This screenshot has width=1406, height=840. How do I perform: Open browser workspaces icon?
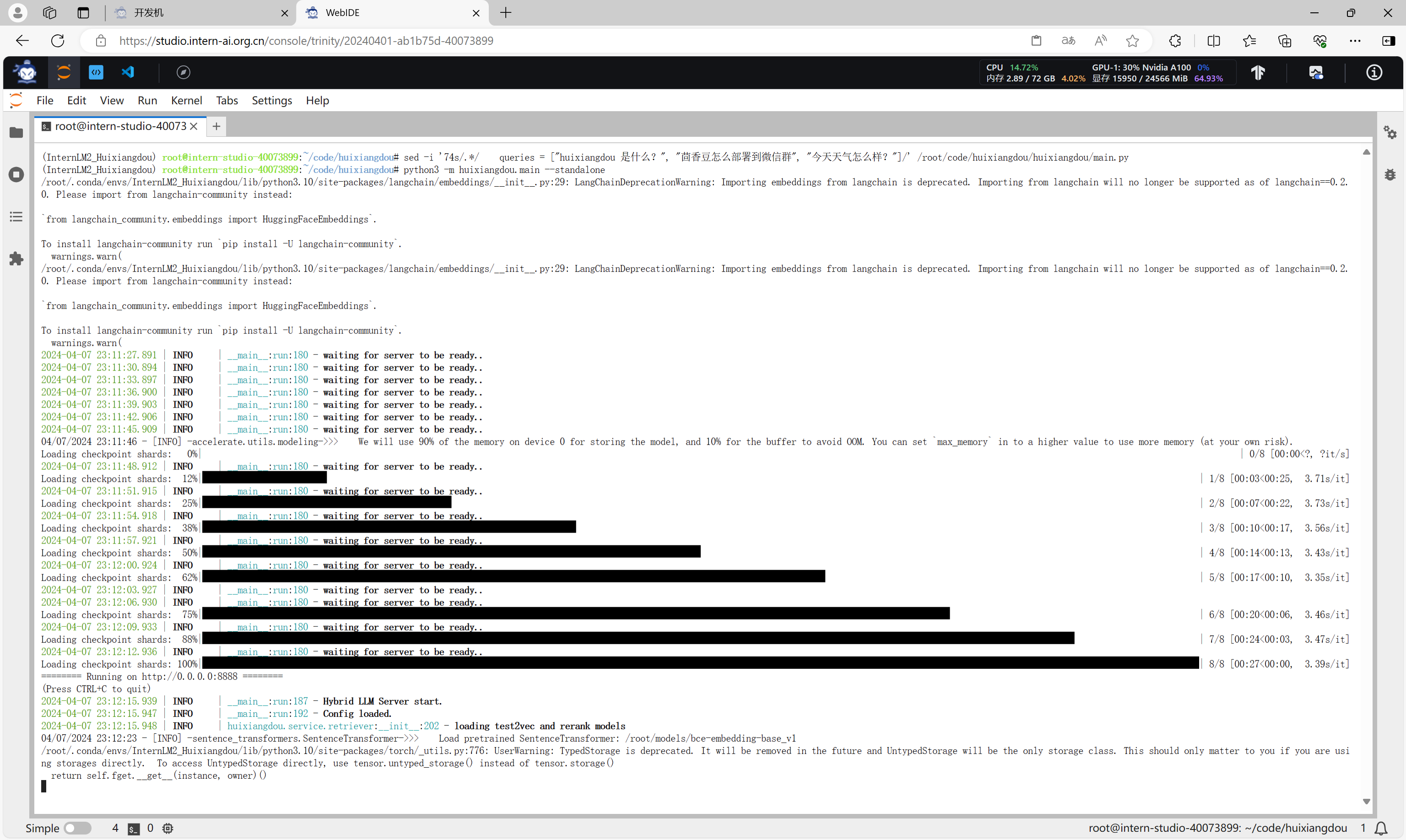click(x=50, y=12)
